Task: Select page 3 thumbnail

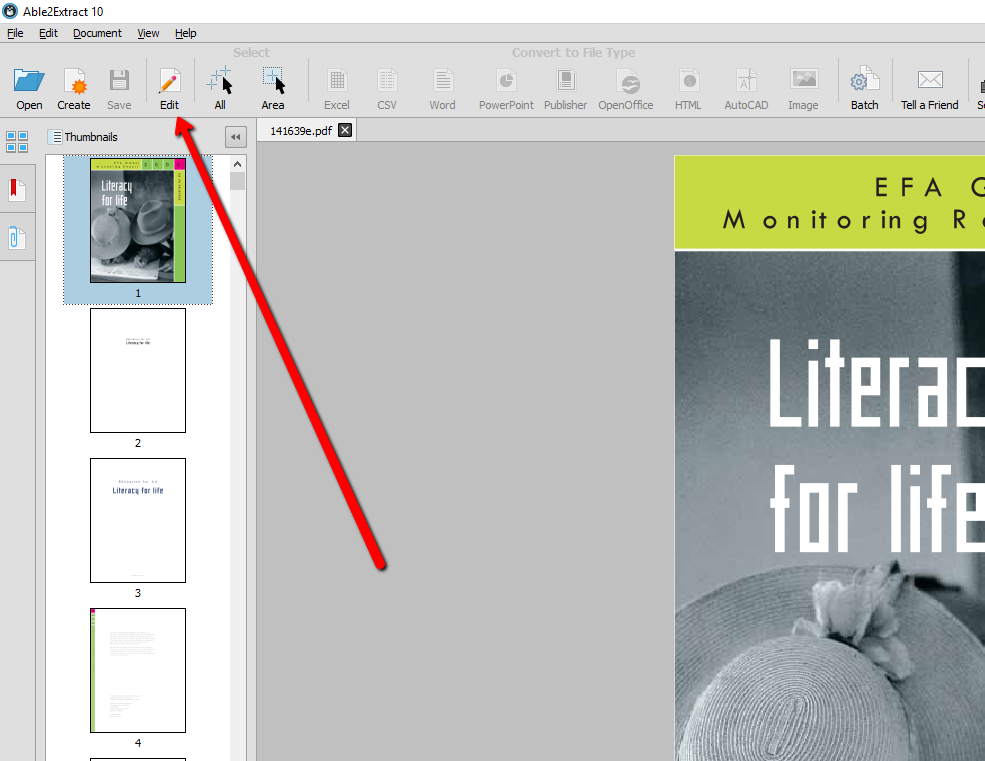Action: coord(138,520)
